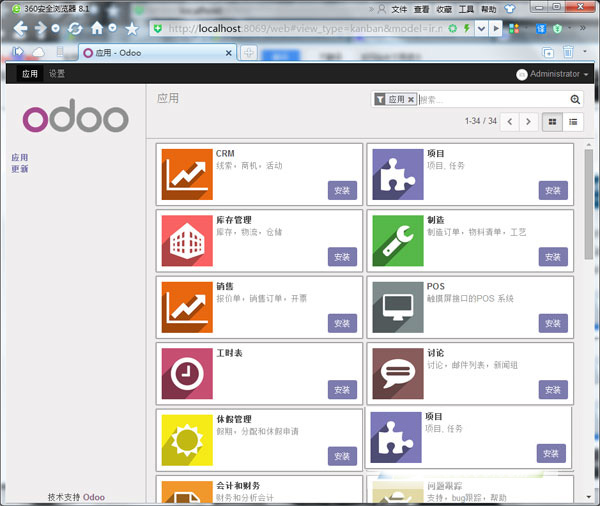Click the 更新 sidebar link
This screenshot has height=506, width=600.
[20, 169]
